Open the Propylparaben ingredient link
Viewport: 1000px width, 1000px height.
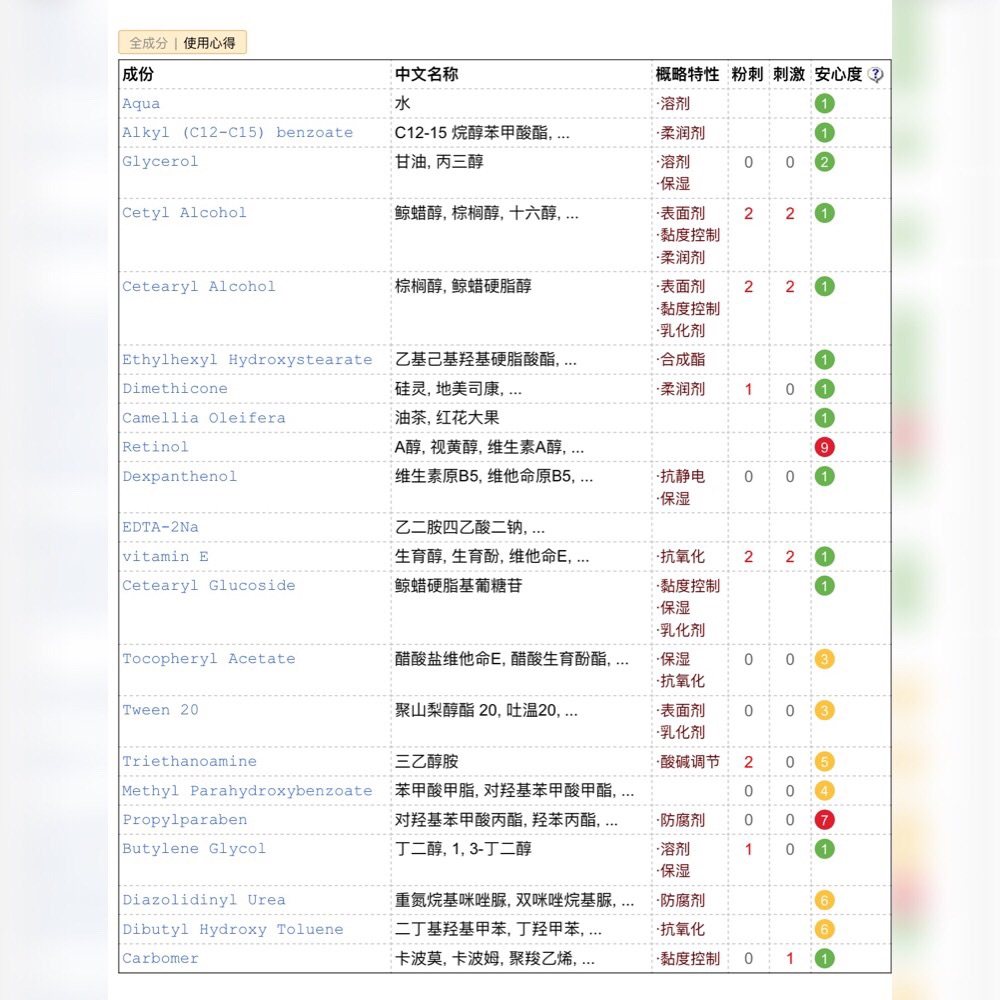184,820
